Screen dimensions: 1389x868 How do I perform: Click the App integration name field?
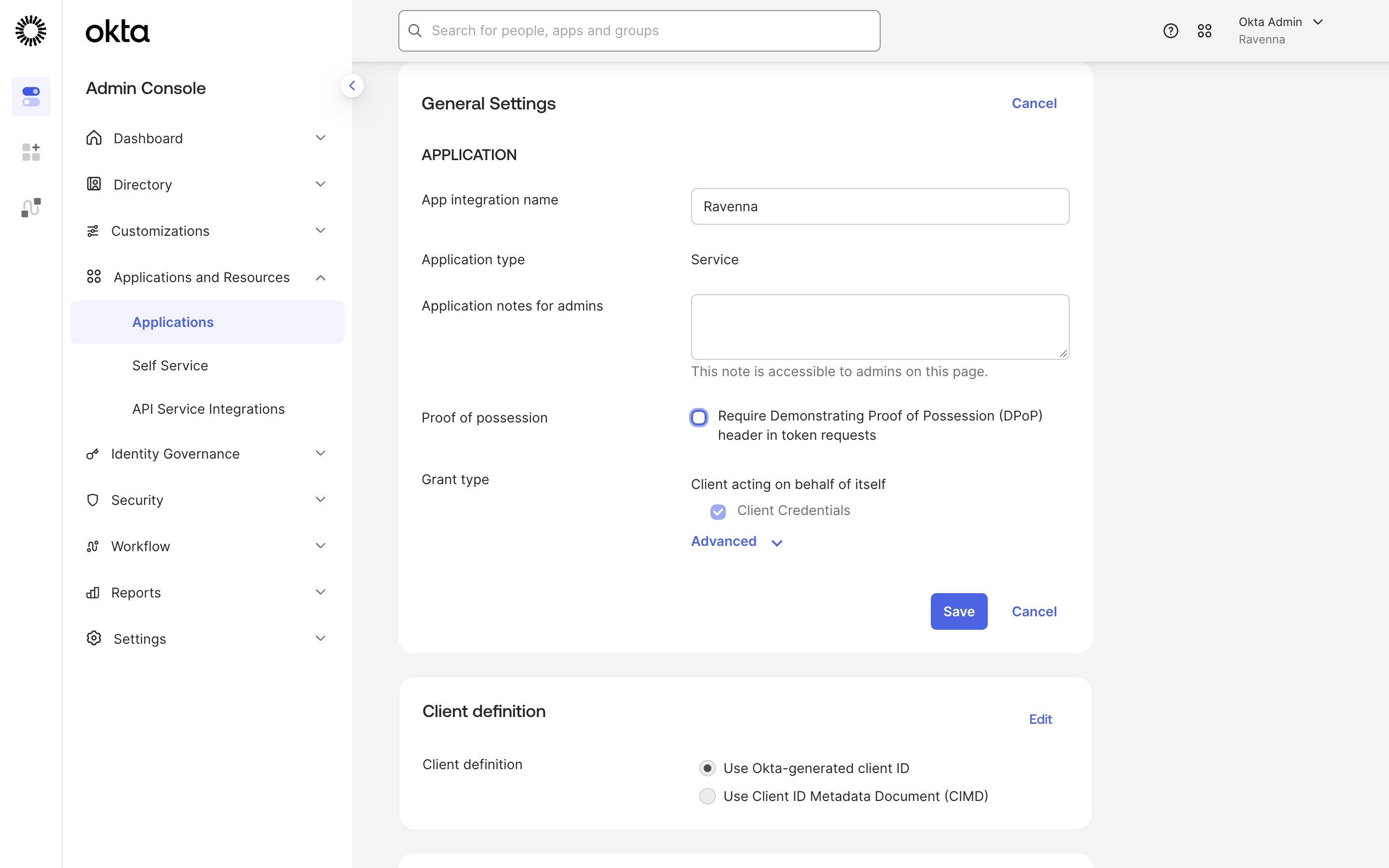(880, 207)
